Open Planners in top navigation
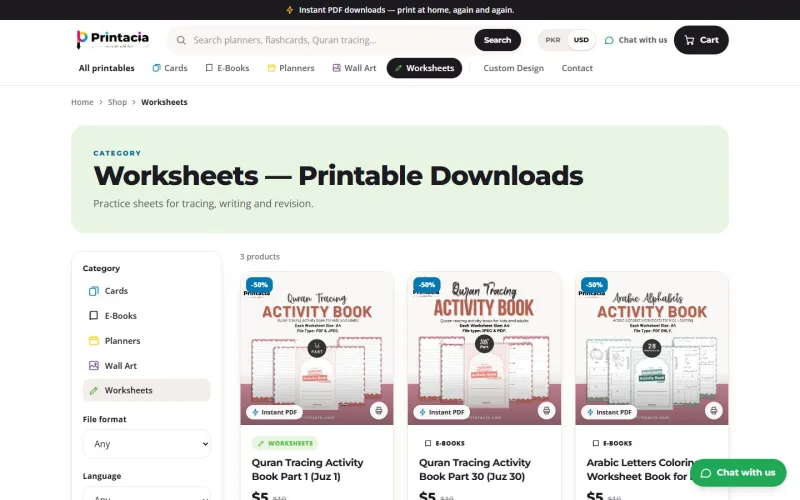The width and height of the screenshot is (800, 500). [x=291, y=68]
